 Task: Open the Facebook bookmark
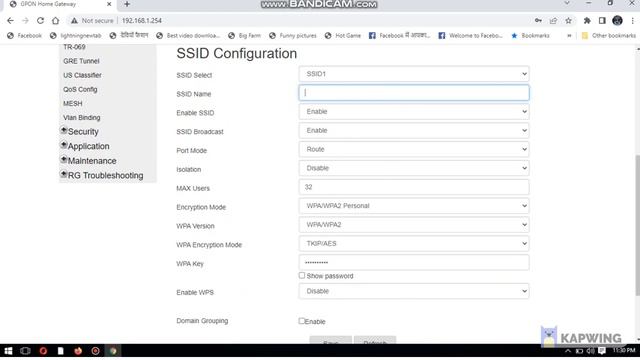[24, 36]
